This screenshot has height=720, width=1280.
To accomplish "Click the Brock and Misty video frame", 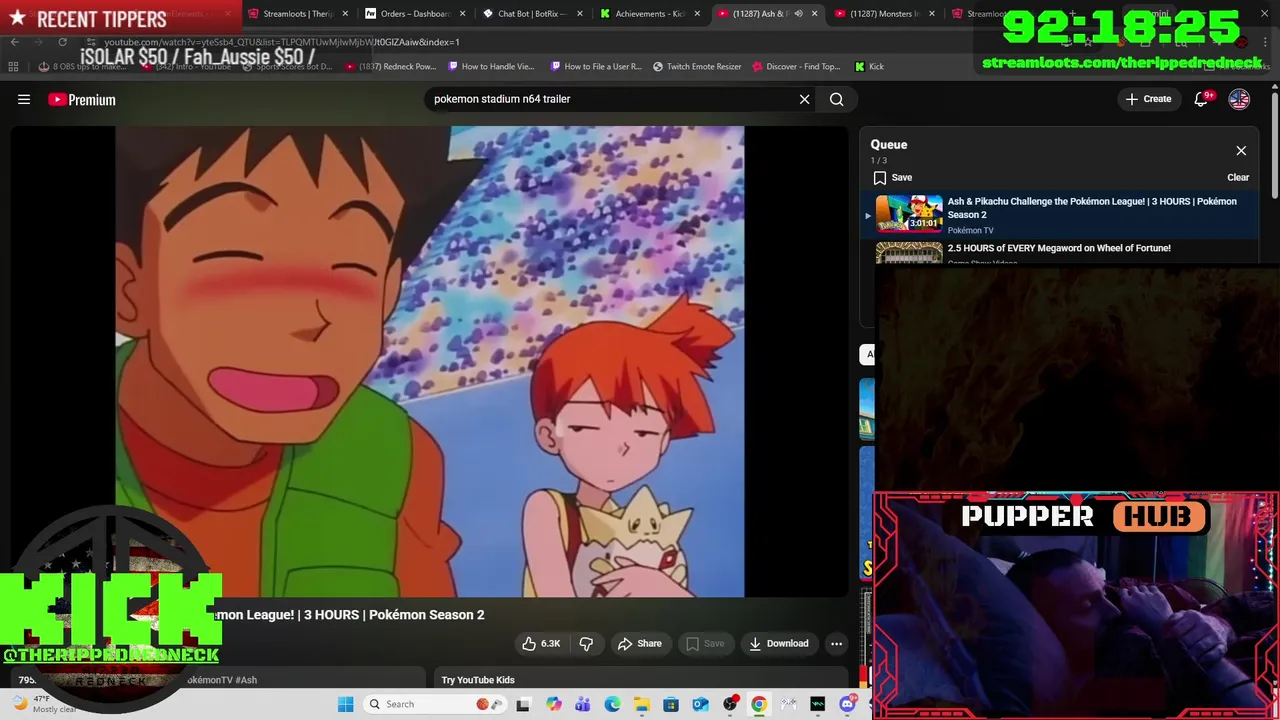I will 430,361.
